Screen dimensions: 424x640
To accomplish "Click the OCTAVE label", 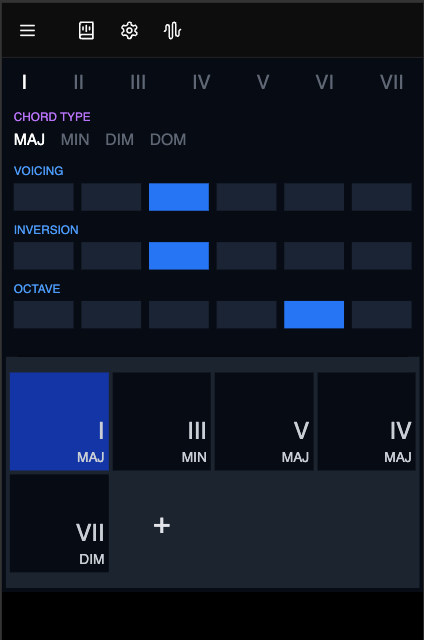I will (x=37, y=289).
